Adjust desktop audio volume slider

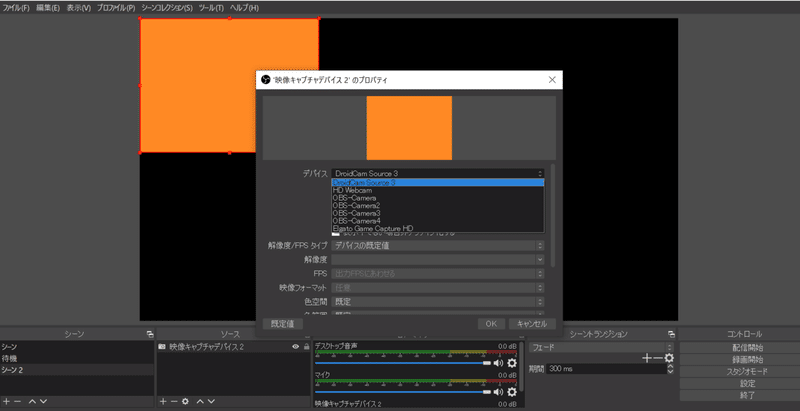tap(403, 363)
